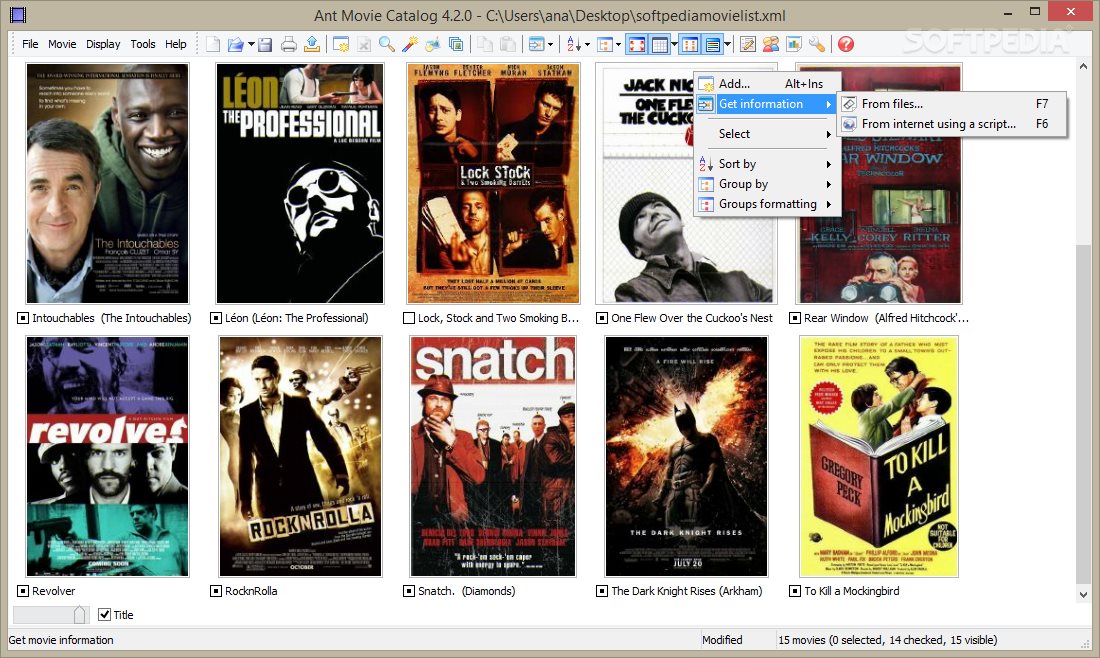Click the Delete movie toolbar icon
Image resolution: width=1100 pixels, height=658 pixels.
364,44
